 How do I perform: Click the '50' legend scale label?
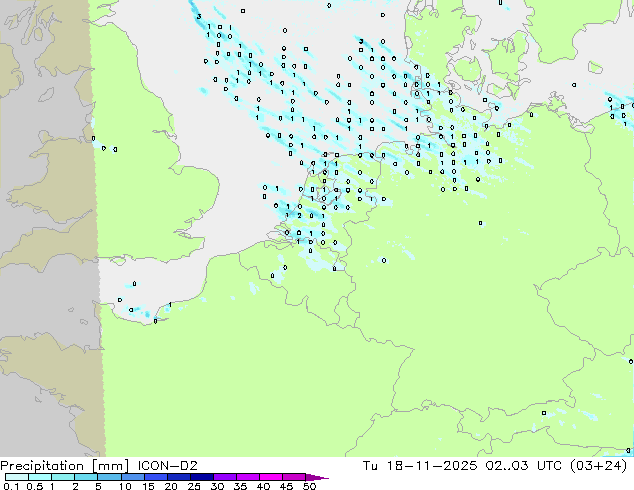tap(309, 486)
